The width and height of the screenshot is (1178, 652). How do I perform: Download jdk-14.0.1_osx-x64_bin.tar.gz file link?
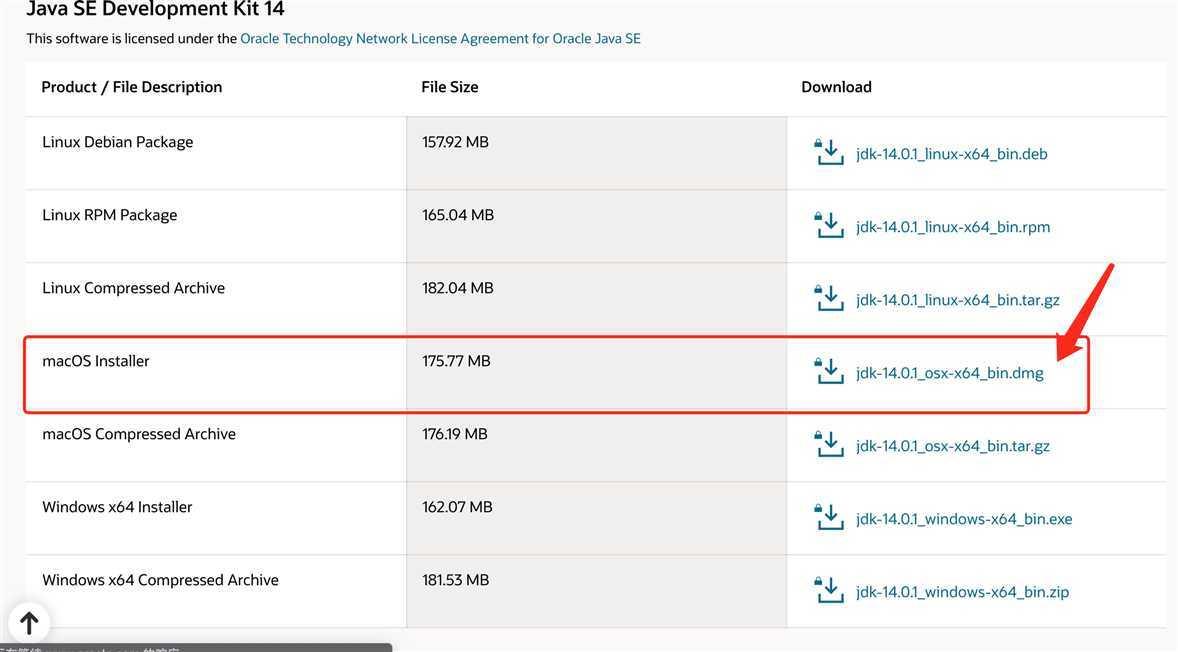[x=952, y=446]
